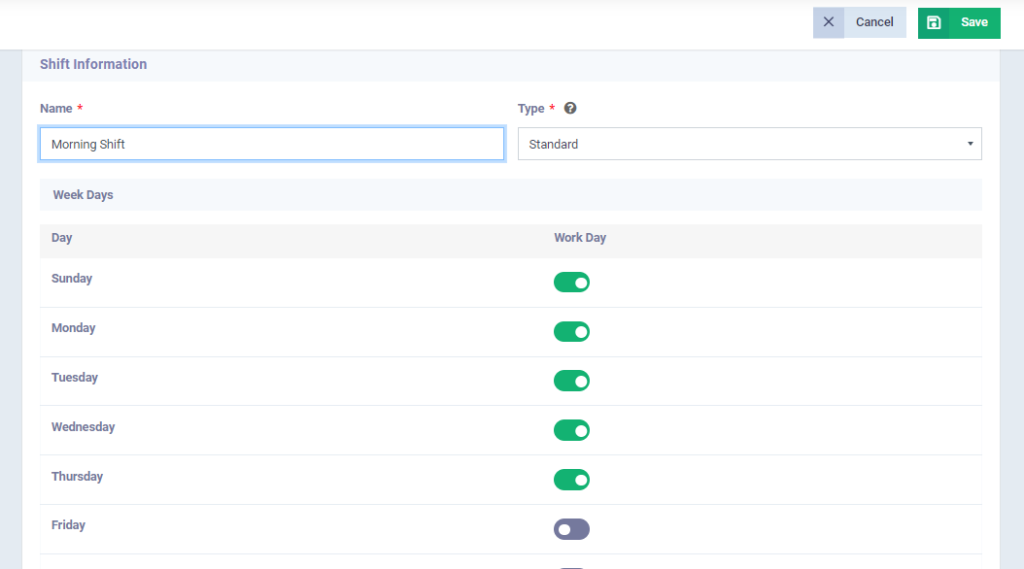This screenshot has height=569, width=1024.
Task: Click the Type field label
Action: pos(531,108)
